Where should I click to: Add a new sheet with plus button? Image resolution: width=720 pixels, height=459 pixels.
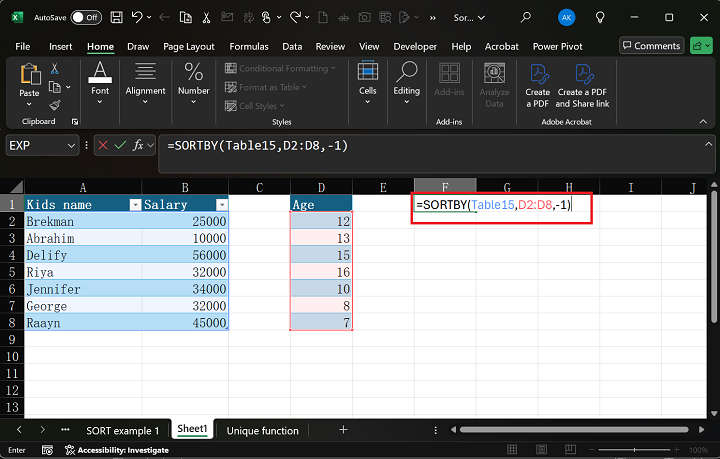(x=343, y=430)
